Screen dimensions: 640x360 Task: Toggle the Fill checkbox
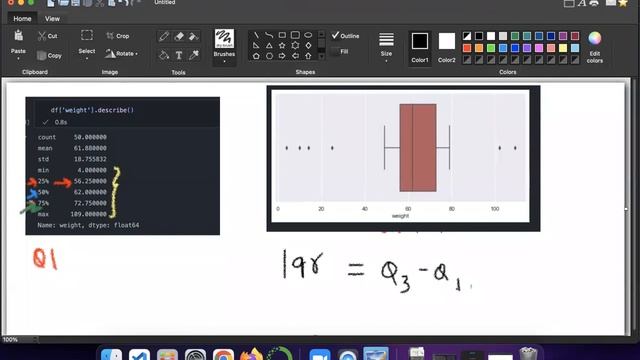point(340,51)
